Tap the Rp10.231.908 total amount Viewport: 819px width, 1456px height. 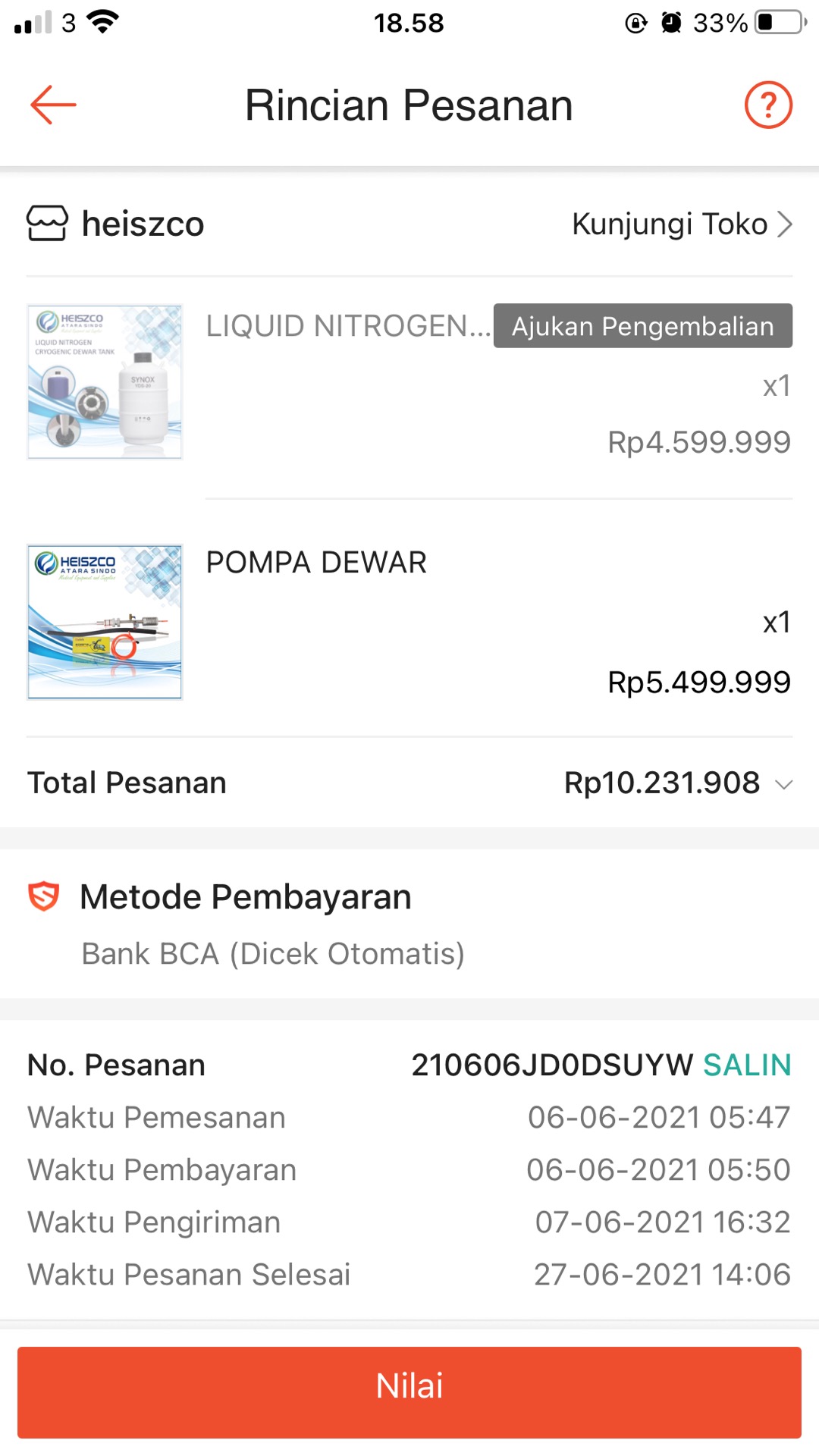(x=661, y=783)
